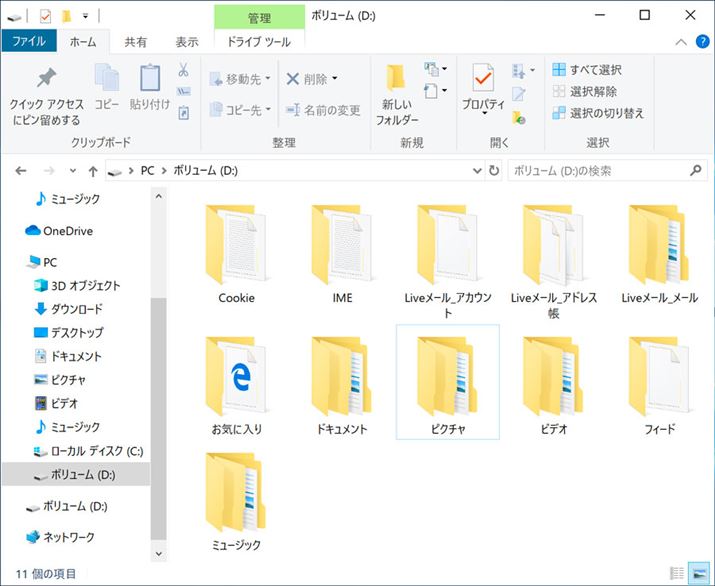Select the ビデオ folder in file pane

554,386
